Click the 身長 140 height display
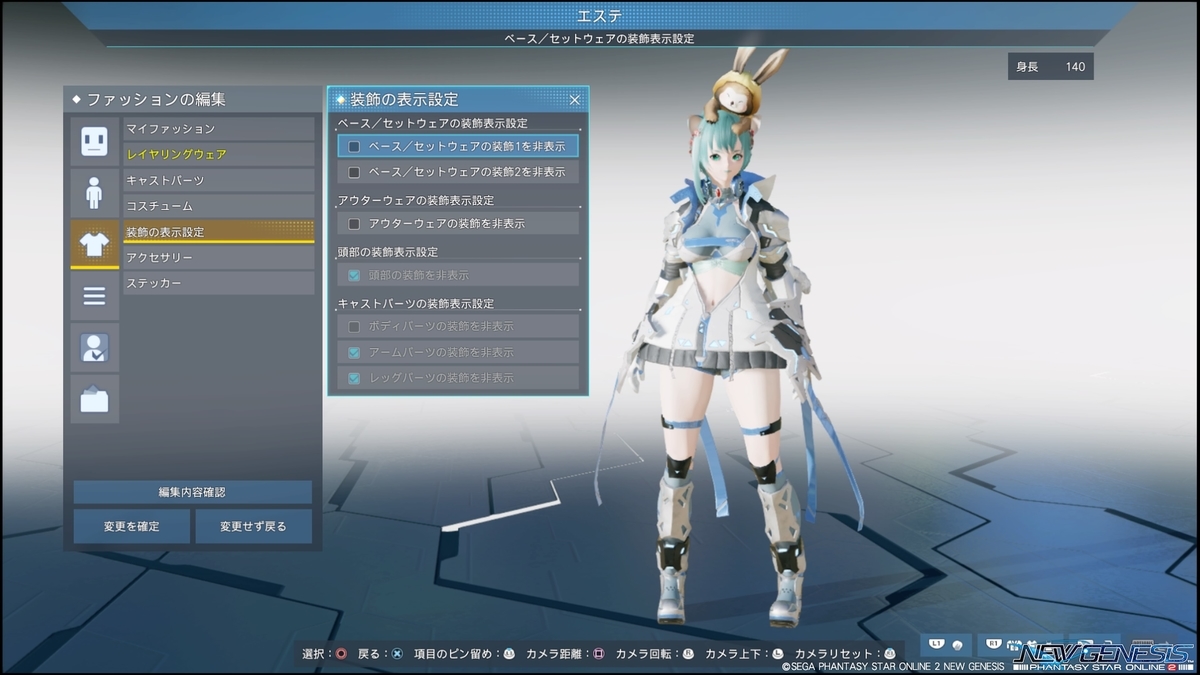Image resolution: width=1200 pixels, height=675 pixels. [x=1051, y=67]
